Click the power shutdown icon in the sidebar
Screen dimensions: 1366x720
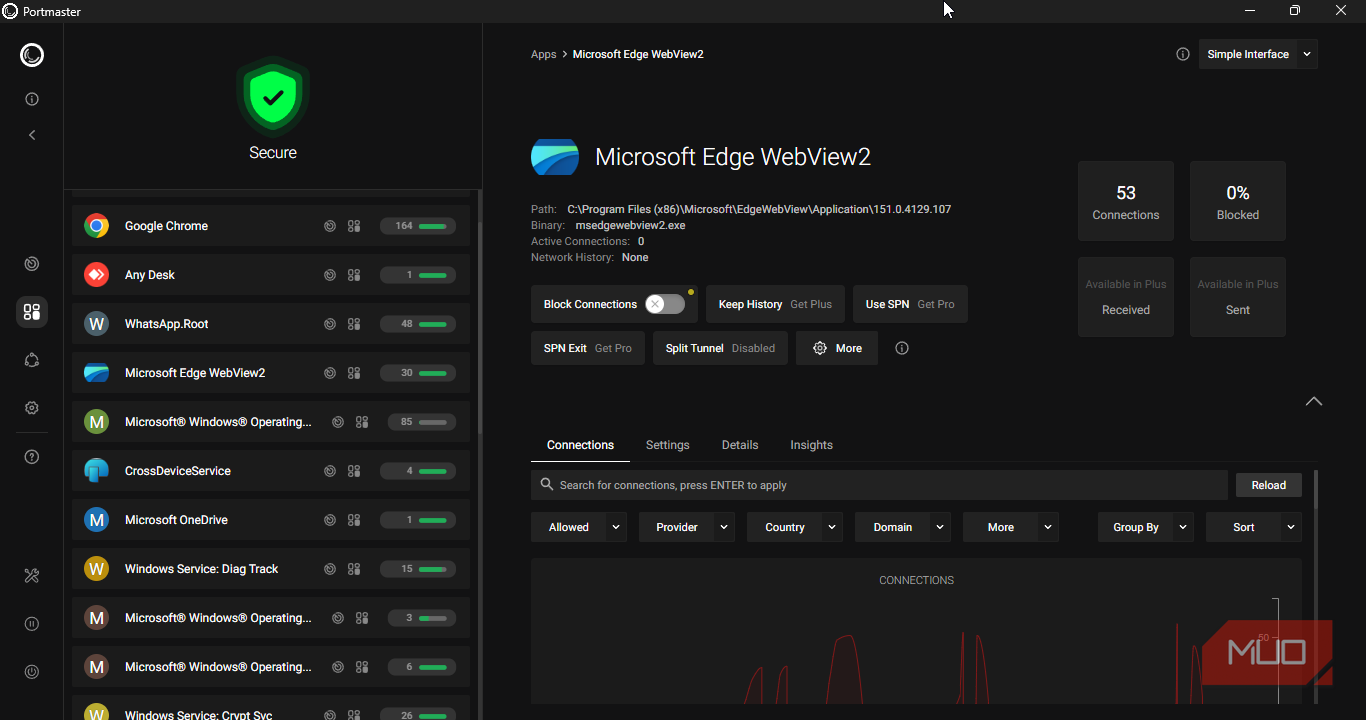pos(32,672)
